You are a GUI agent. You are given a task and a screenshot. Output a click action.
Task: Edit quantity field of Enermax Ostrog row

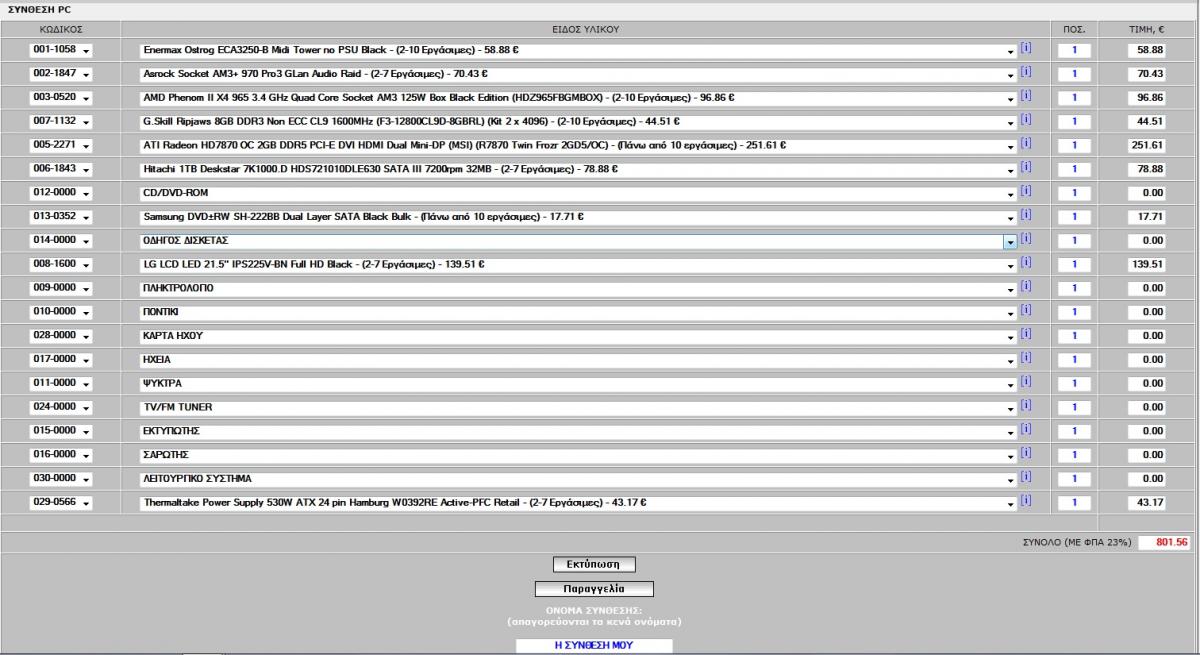1074,49
